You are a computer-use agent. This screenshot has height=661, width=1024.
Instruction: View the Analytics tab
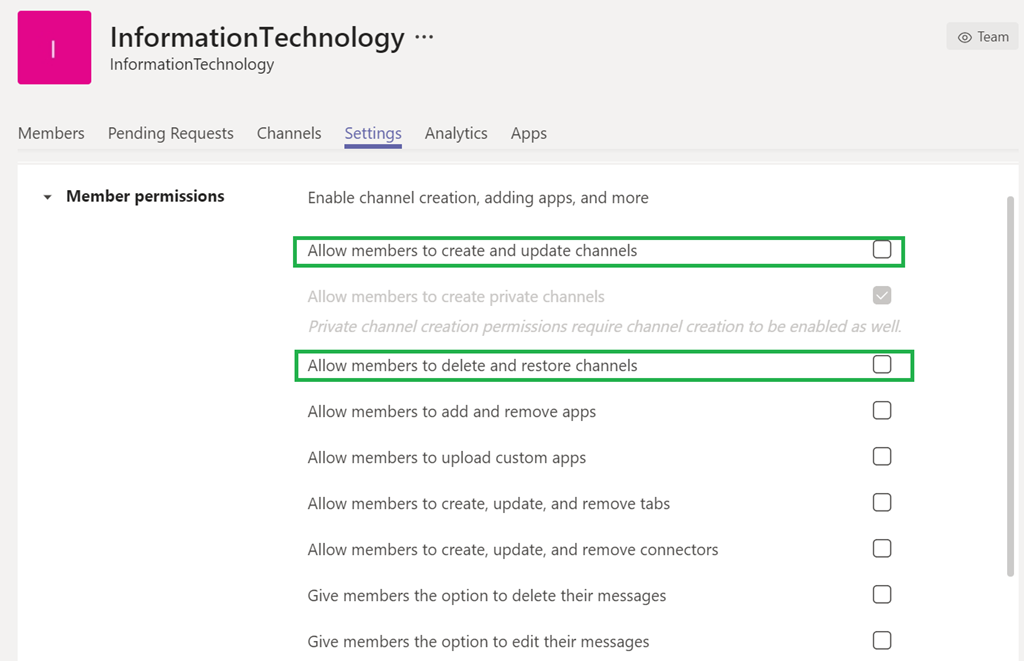[456, 133]
